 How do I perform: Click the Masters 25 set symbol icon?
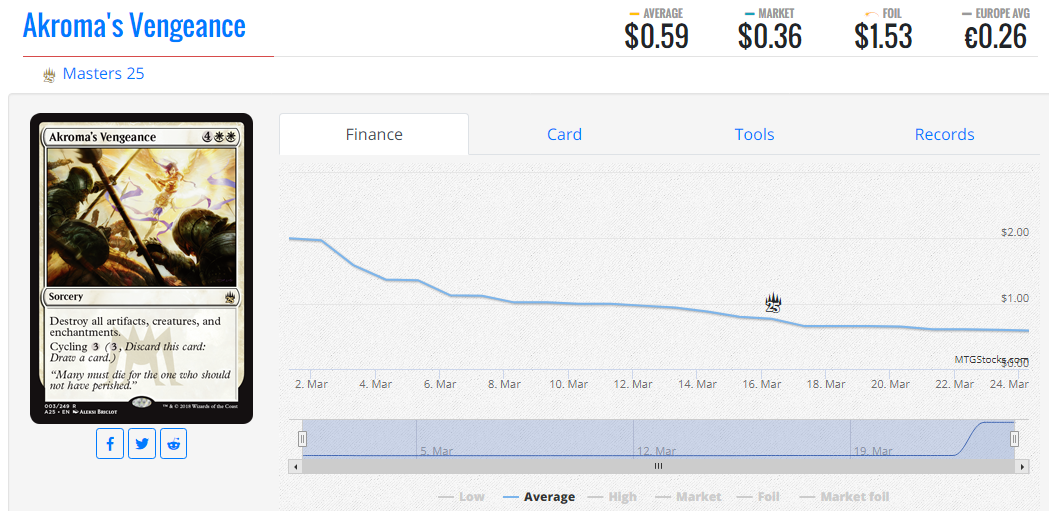coord(50,75)
